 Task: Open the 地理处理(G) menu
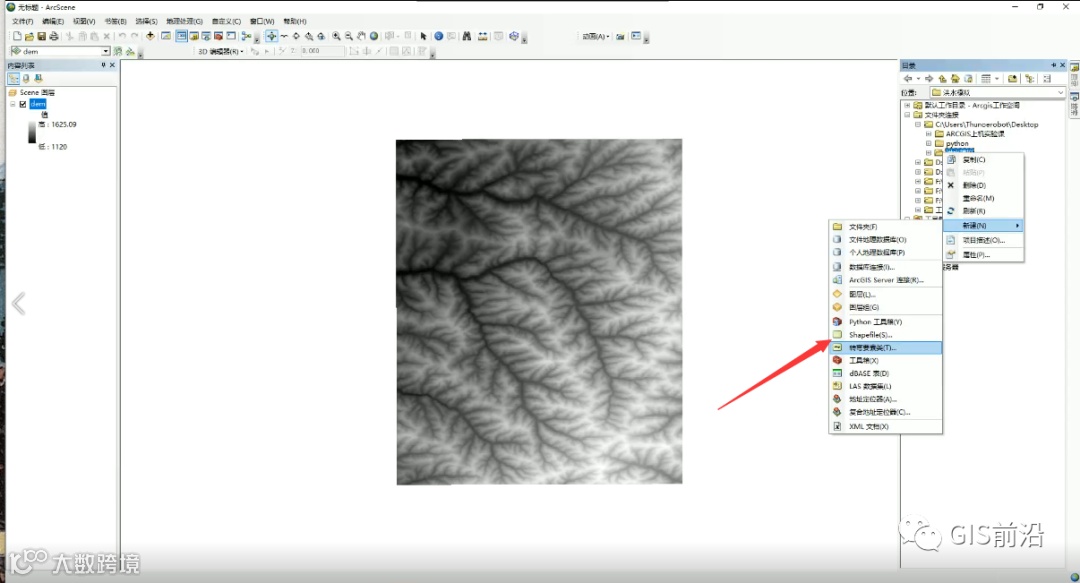point(184,21)
